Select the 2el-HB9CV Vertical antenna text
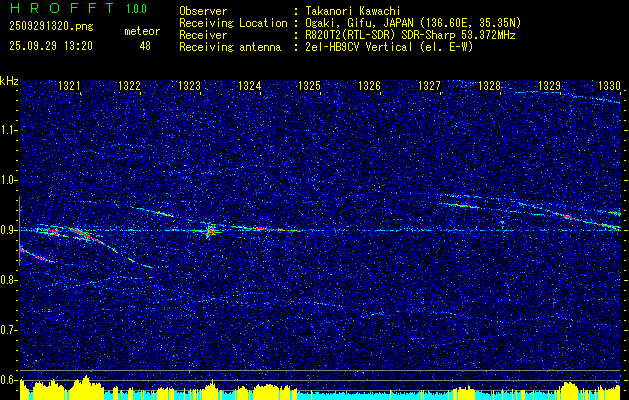629x400 pixels. pyautogui.click(x=358, y=47)
